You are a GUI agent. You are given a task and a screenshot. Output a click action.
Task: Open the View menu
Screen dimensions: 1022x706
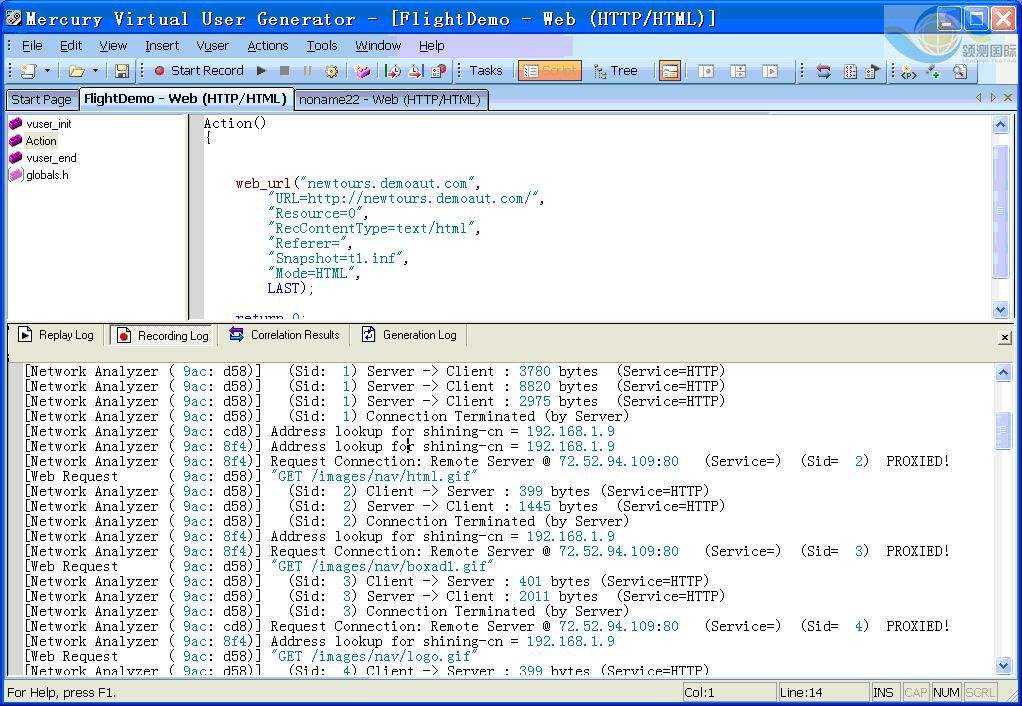(113, 46)
